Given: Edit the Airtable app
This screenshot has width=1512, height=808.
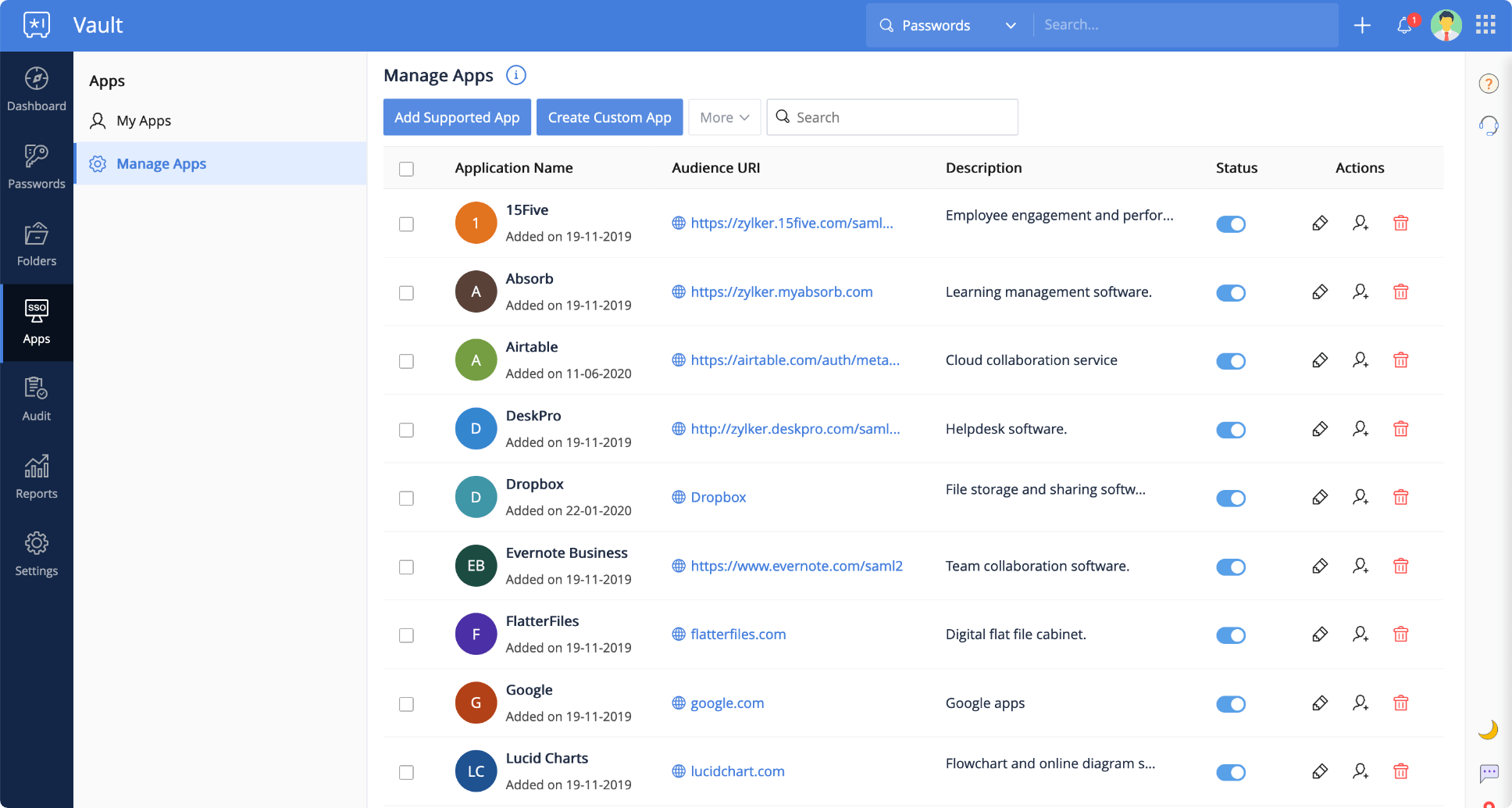Looking at the screenshot, I should 1320,360.
